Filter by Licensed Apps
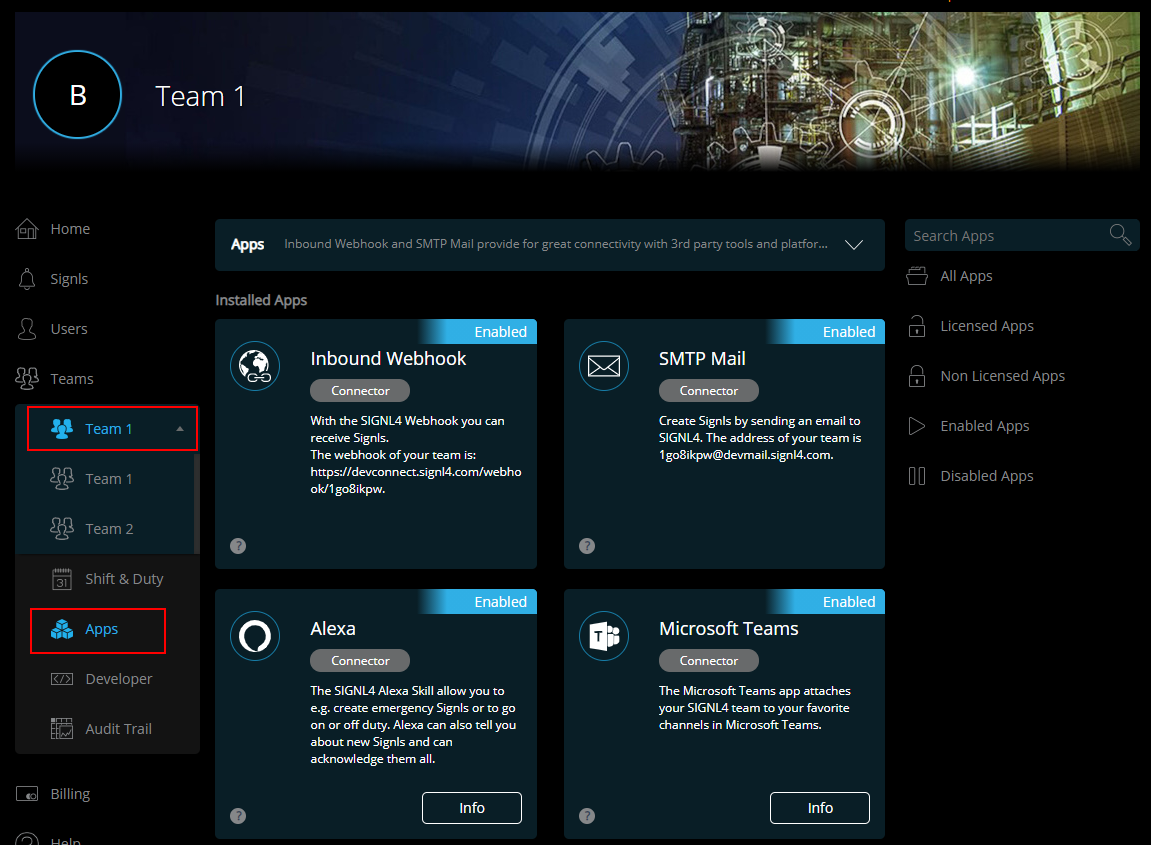This screenshot has height=845, width=1151. point(987,326)
